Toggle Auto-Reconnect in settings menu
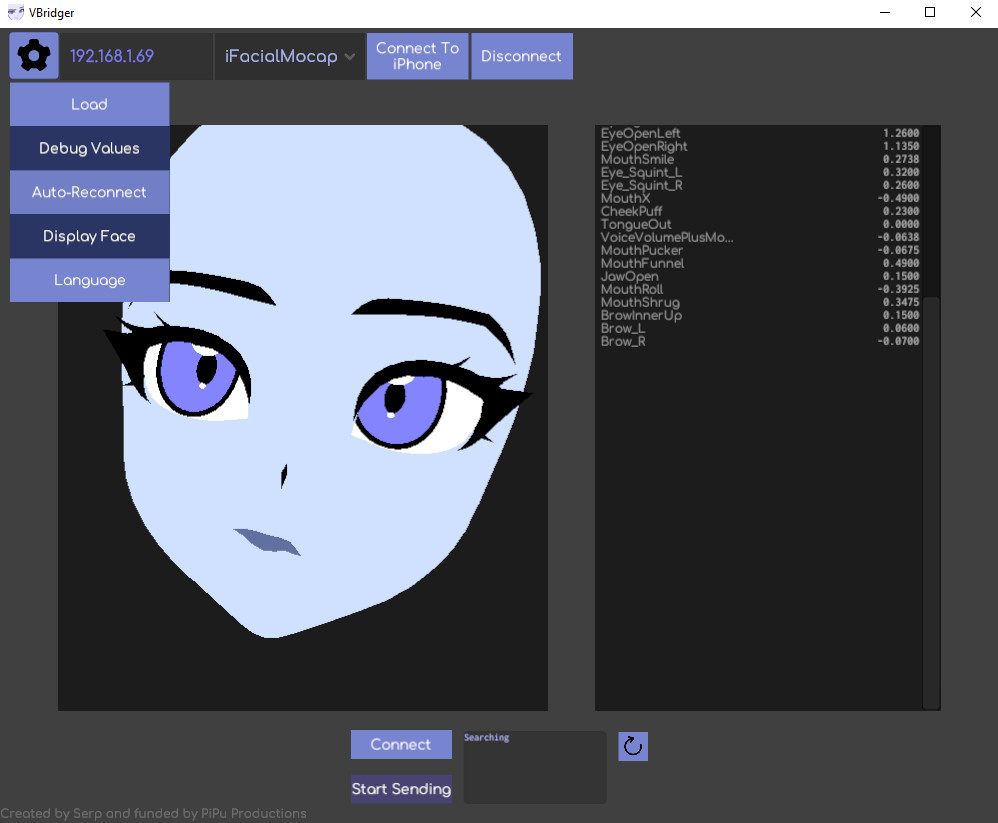The width and height of the screenshot is (998, 823). [x=89, y=192]
